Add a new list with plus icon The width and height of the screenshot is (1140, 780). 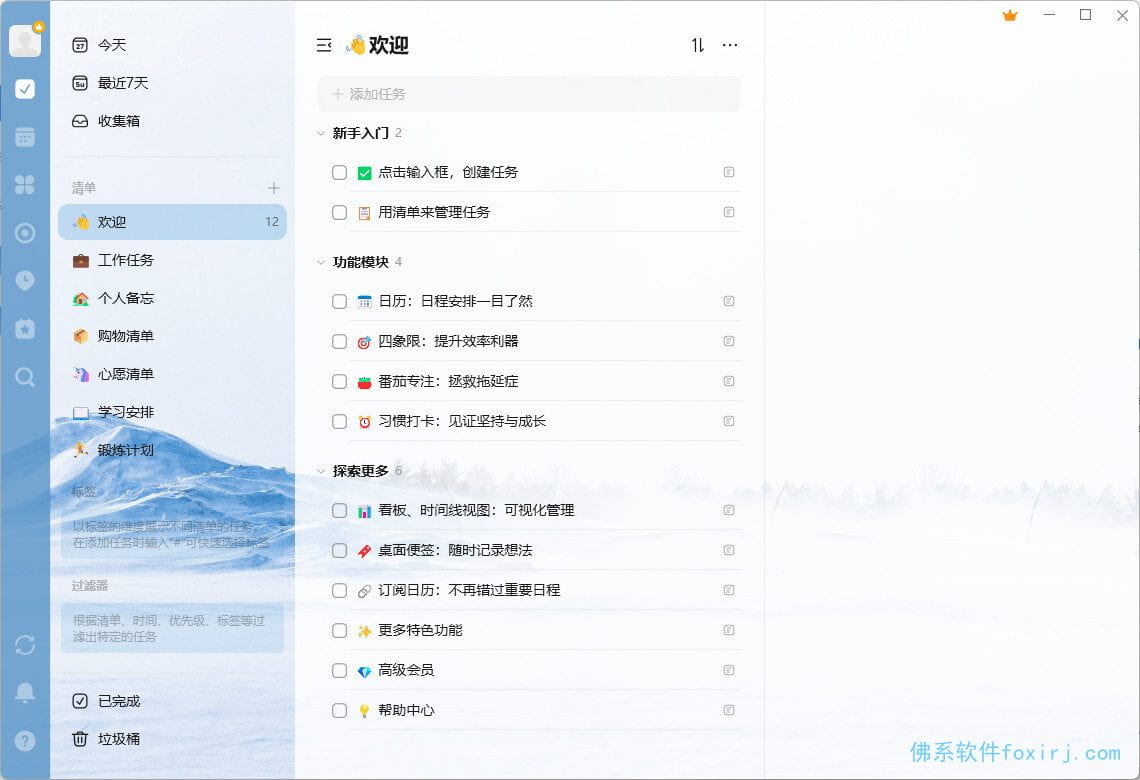[x=273, y=188]
